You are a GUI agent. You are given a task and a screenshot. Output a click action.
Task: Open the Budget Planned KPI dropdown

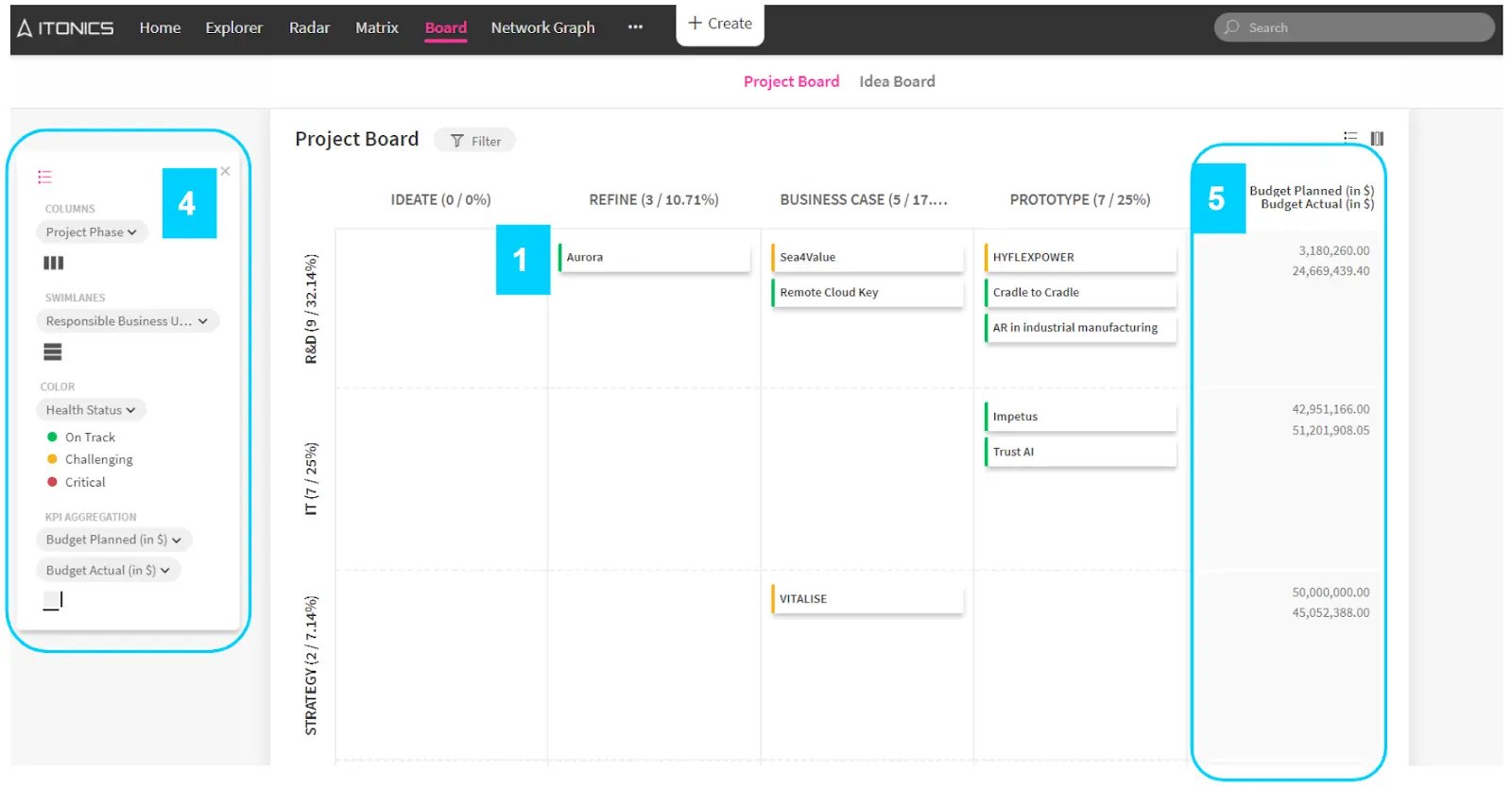(x=113, y=540)
